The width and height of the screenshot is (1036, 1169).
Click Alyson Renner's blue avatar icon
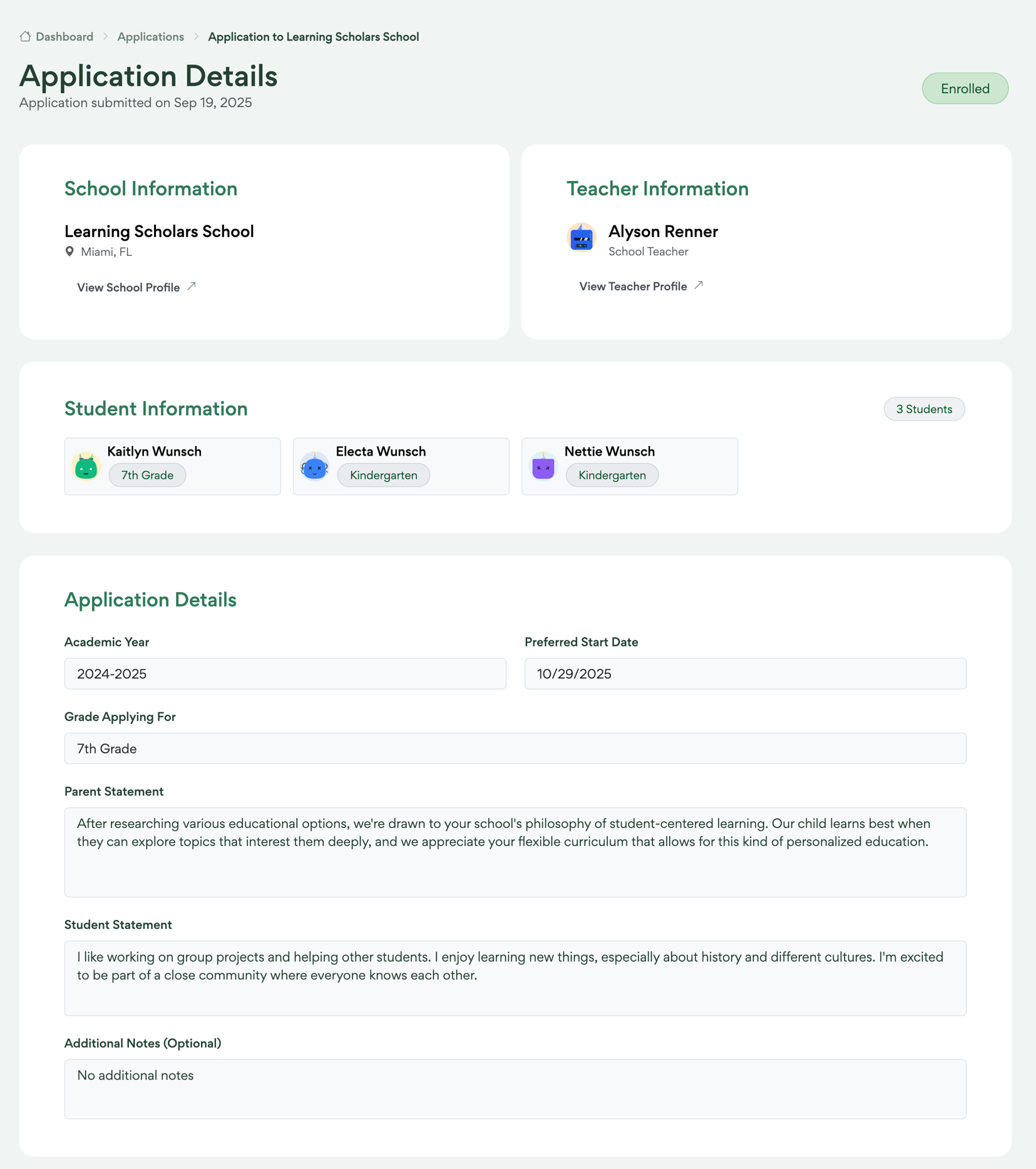581,238
